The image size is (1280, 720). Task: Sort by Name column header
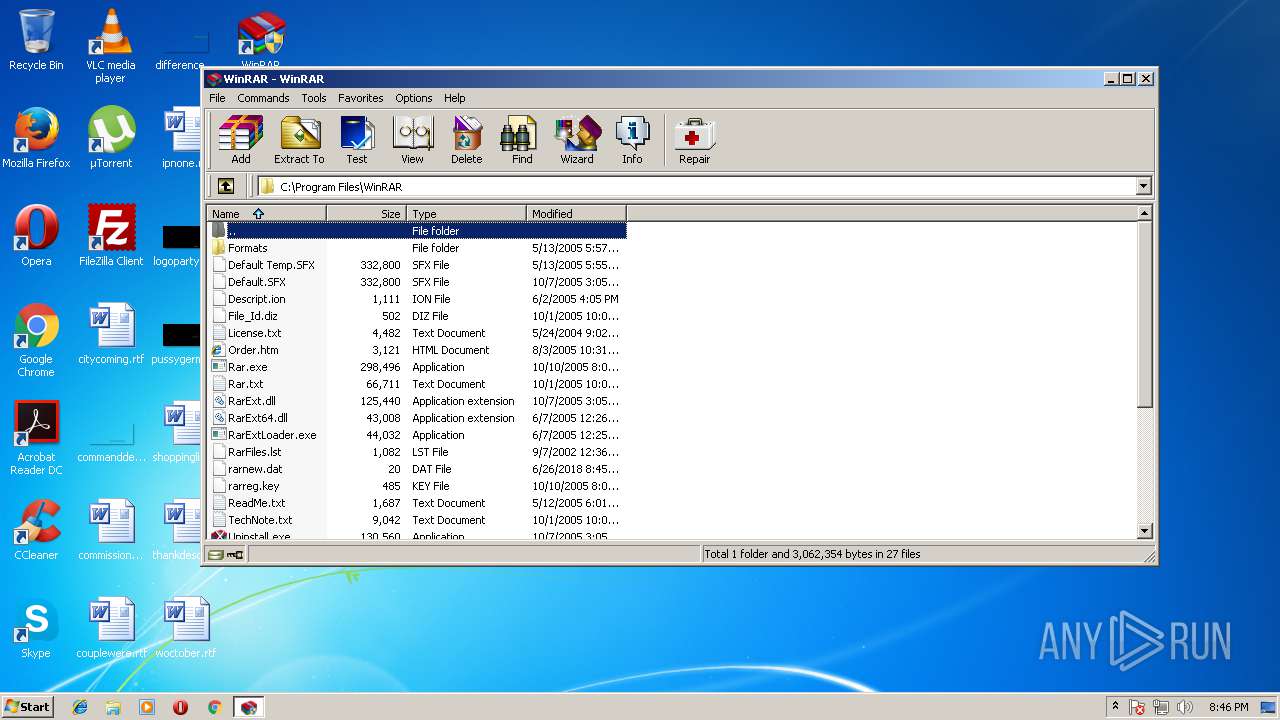267,213
